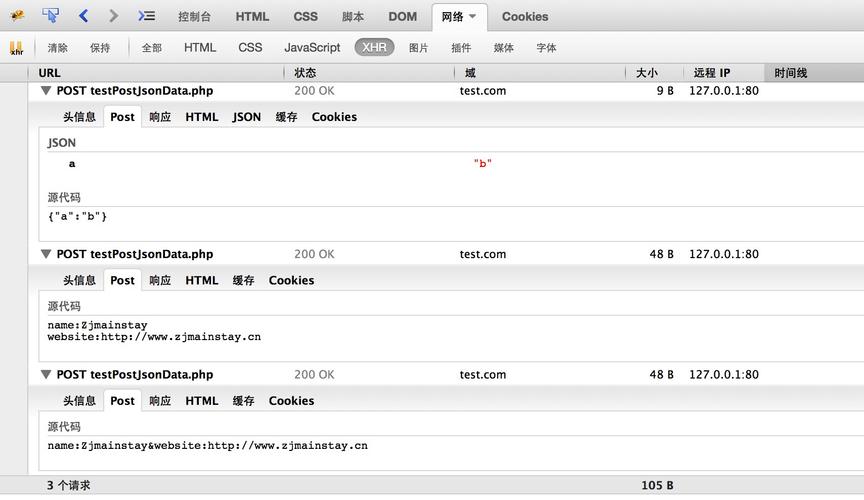Click the website:http://www.zjmainstay.cn source line
The height and width of the screenshot is (500, 864).
click(154, 337)
